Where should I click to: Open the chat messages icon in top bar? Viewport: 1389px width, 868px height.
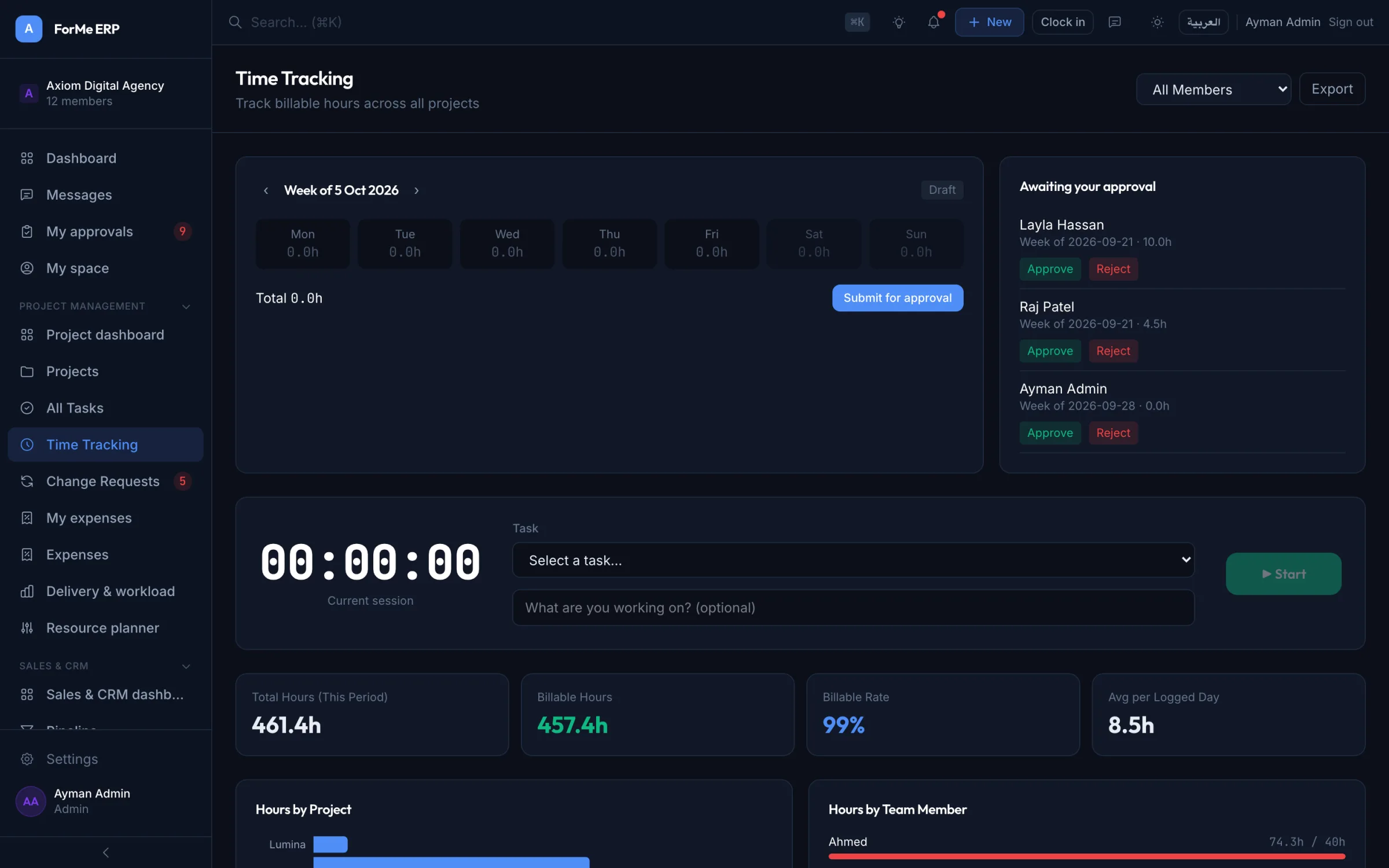pyautogui.click(x=1115, y=22)
